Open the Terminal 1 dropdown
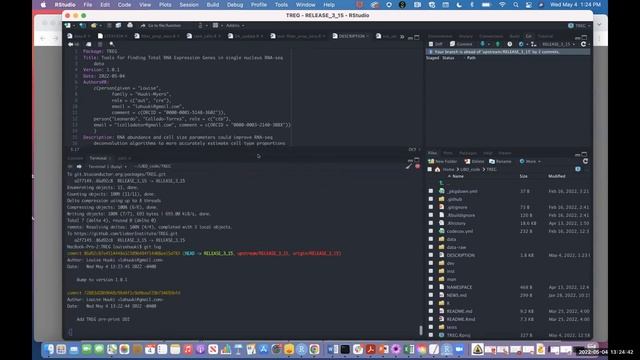Screen dimensions: 640x360 [107, 167]
